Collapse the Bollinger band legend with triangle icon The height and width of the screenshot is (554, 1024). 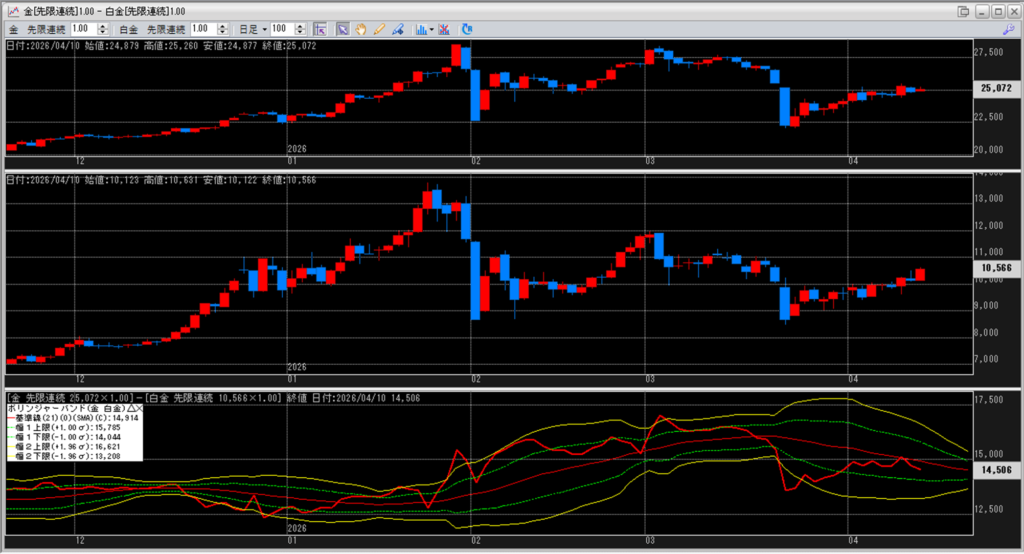coord(129,408)
